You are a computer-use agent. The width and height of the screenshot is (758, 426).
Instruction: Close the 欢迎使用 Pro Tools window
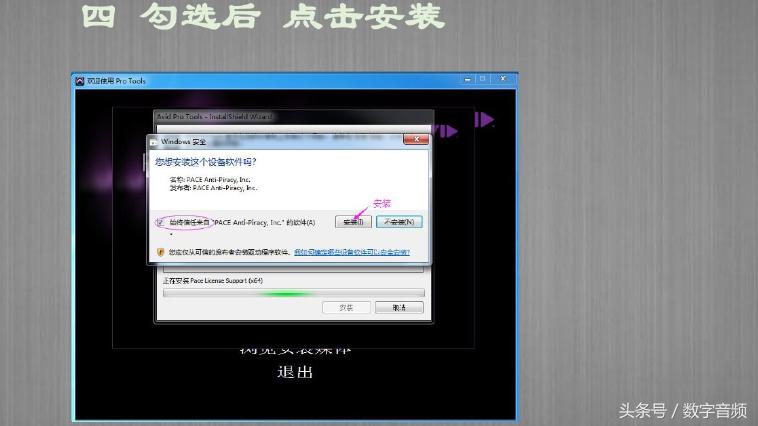click(x=503, y=79)
